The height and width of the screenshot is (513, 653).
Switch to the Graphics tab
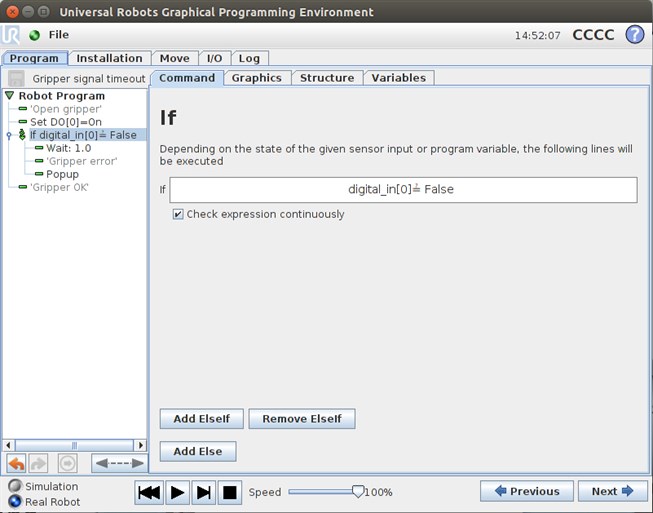click(x=257, y=78)
